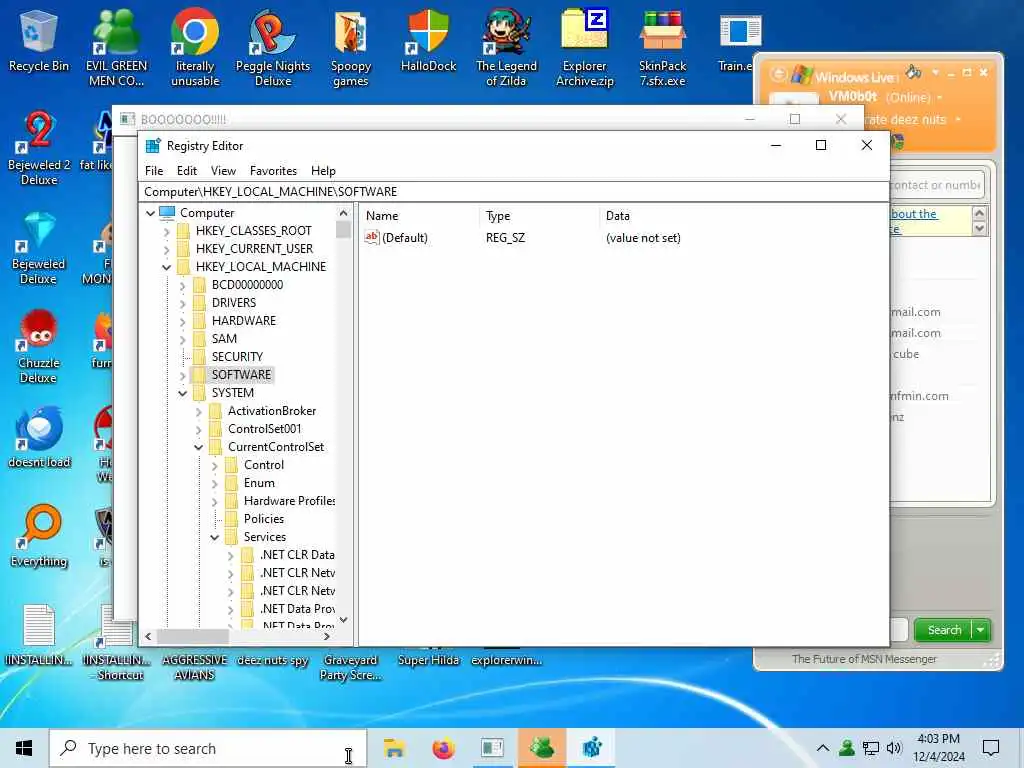
Task: Open File Explorer from the taskbar
Action: [x=394, y=748]
